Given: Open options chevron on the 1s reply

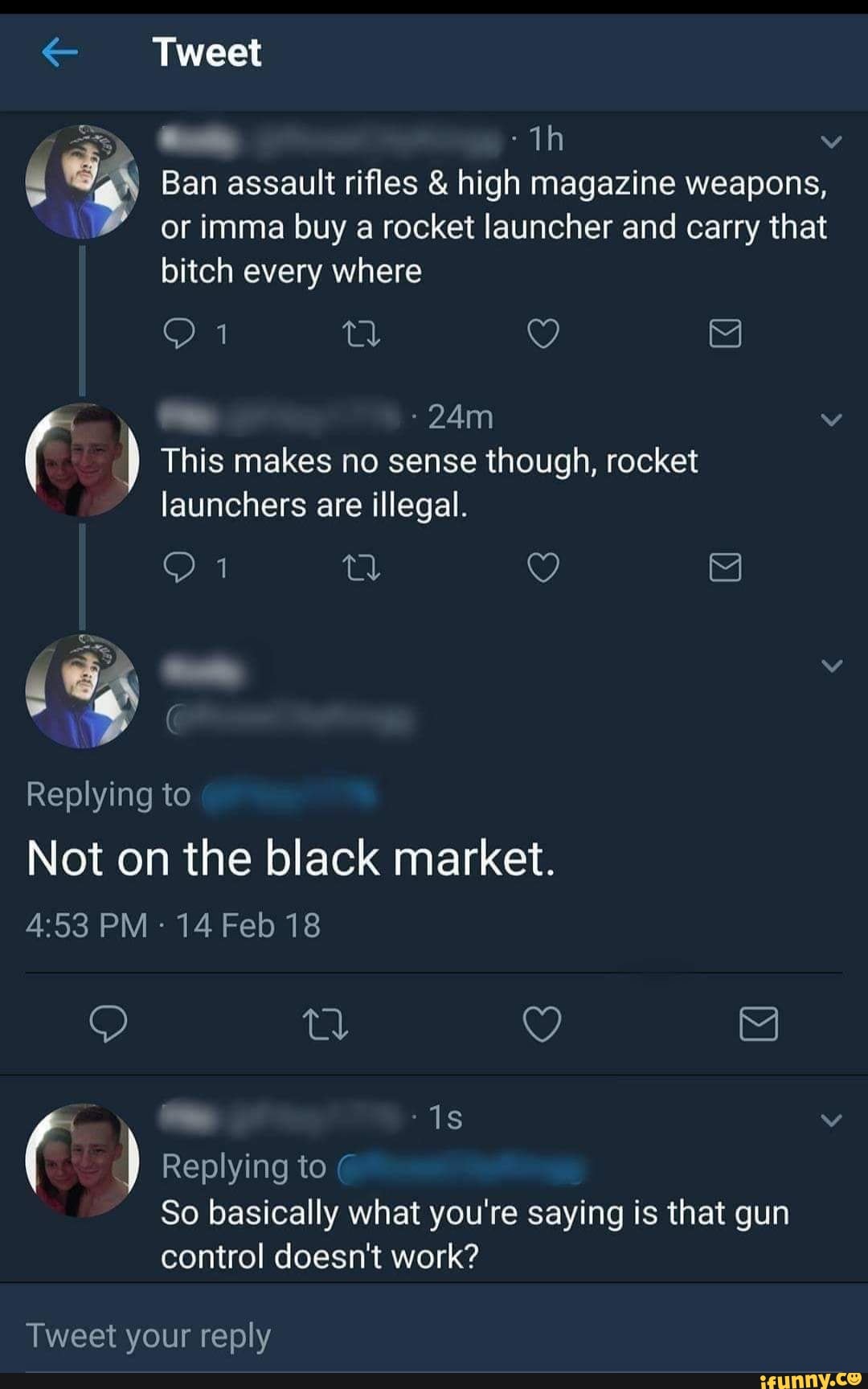Looking at the screenshot, I should (832, 1120).
